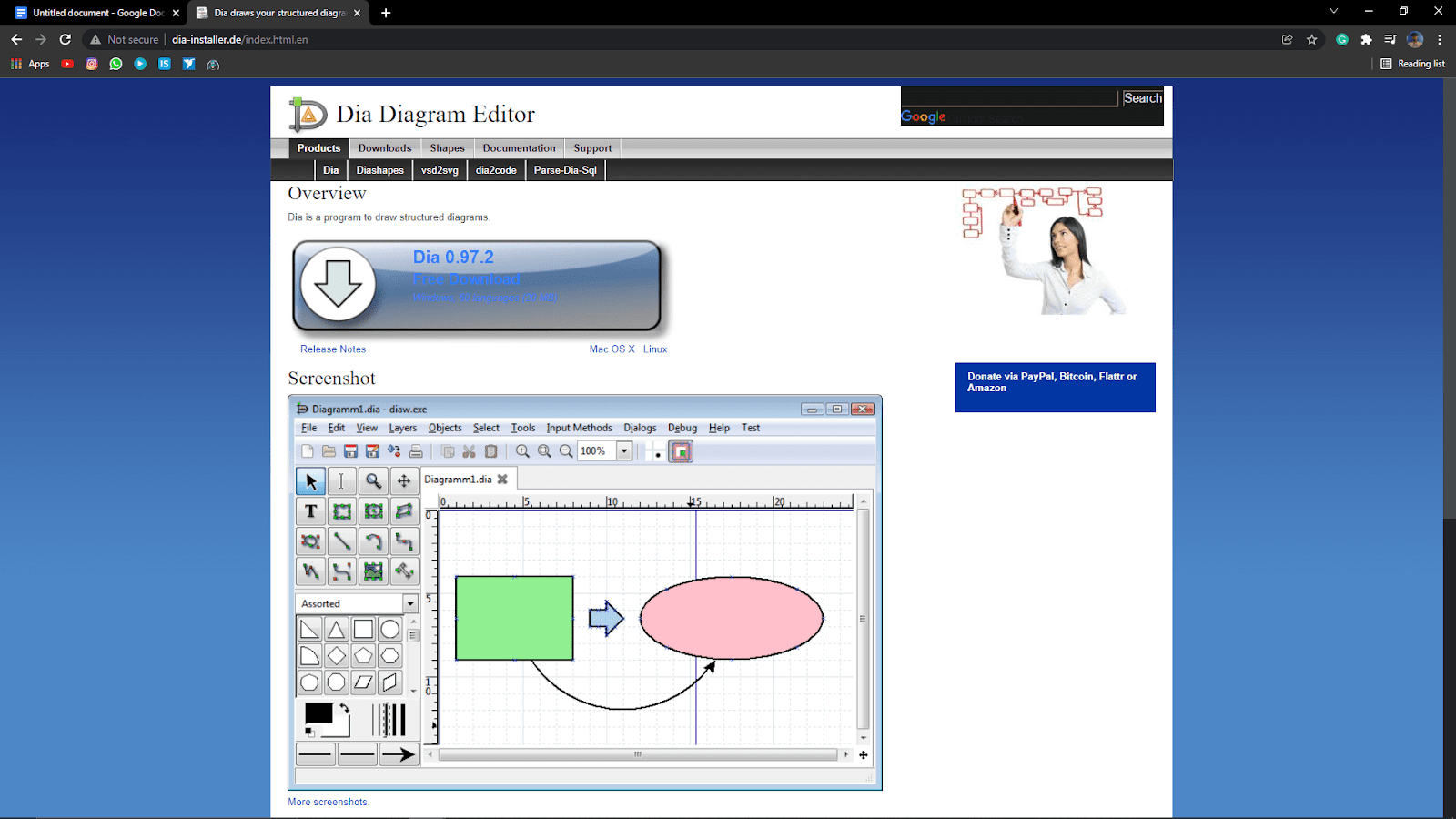Select the Zigzag line tool
This screenshot has width=1456, height=819.
point(404,542)
